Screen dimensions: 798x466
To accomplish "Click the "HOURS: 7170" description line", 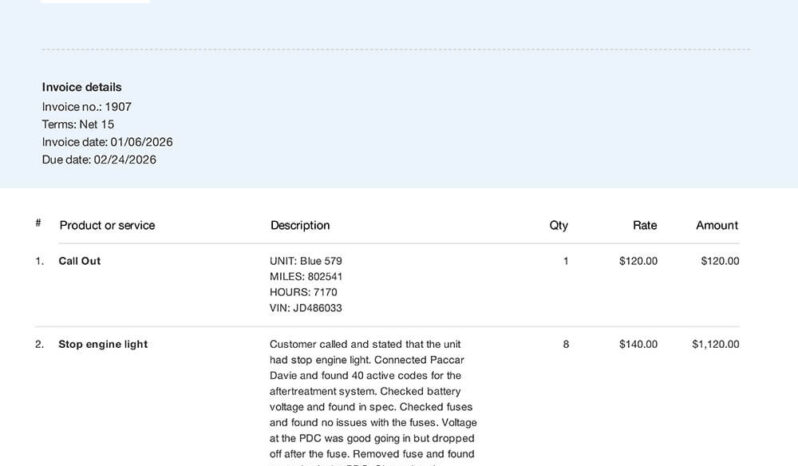I will [303, 293].
